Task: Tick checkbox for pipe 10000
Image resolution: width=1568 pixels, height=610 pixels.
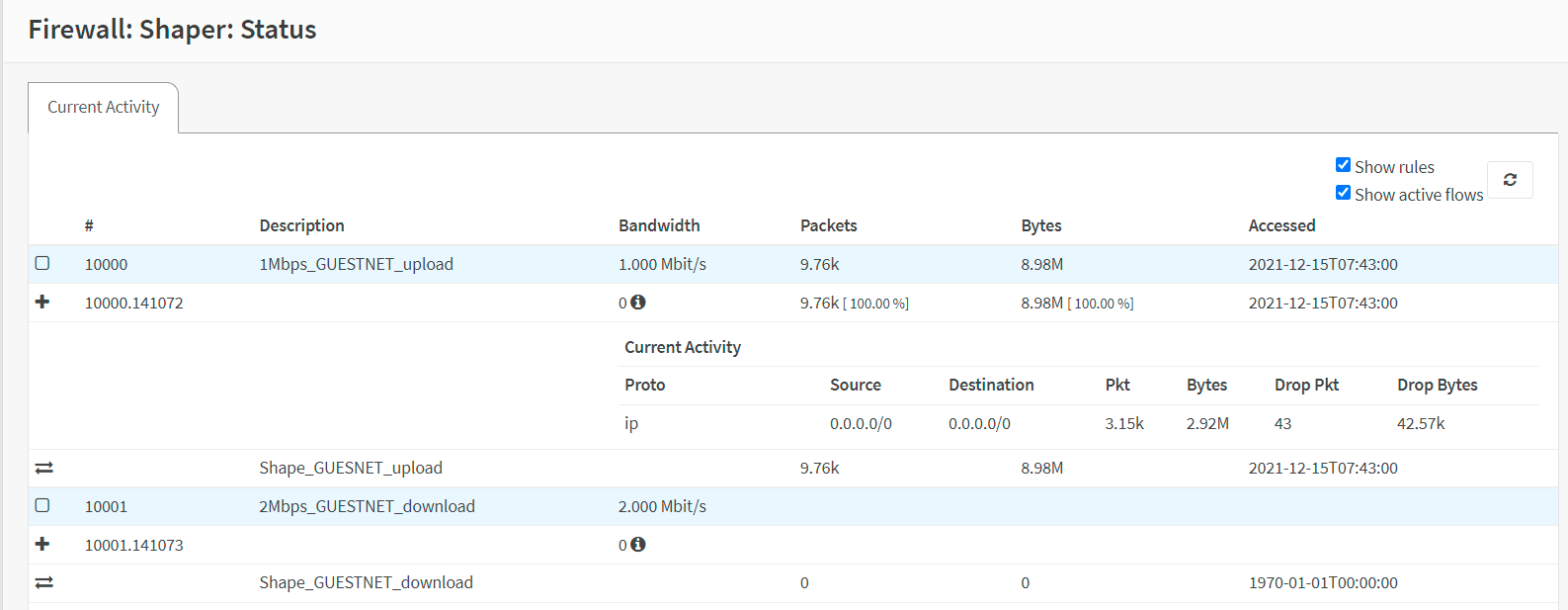Action: tap(42, 263)
